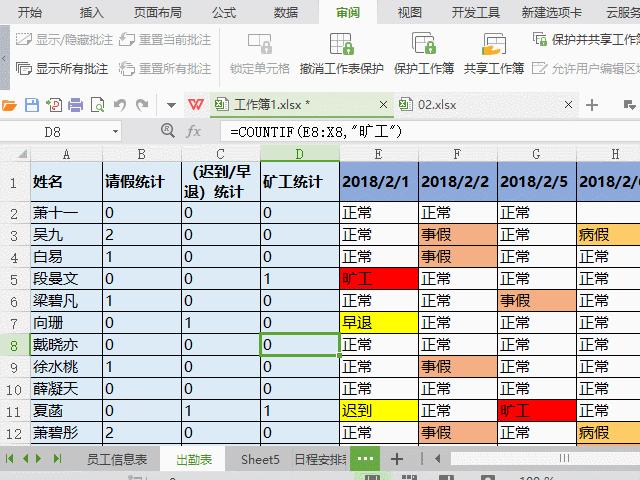Click the Redo arrow icon

click(x=142, y=105)
